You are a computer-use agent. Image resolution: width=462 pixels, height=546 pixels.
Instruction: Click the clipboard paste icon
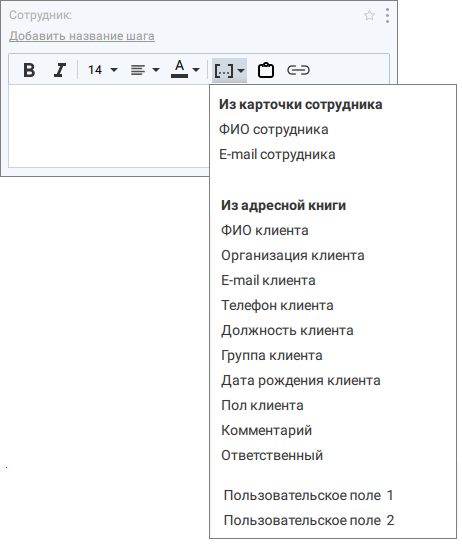coord(266,70)
